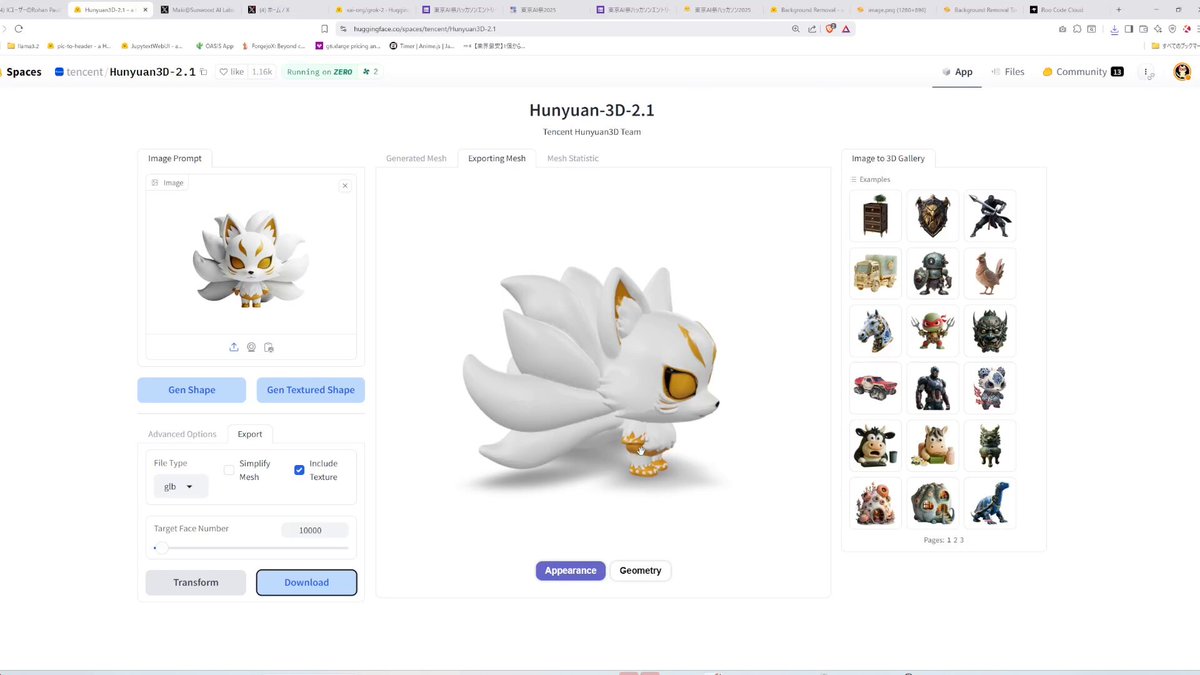Select the shield emblem example thumbnail

932,216
